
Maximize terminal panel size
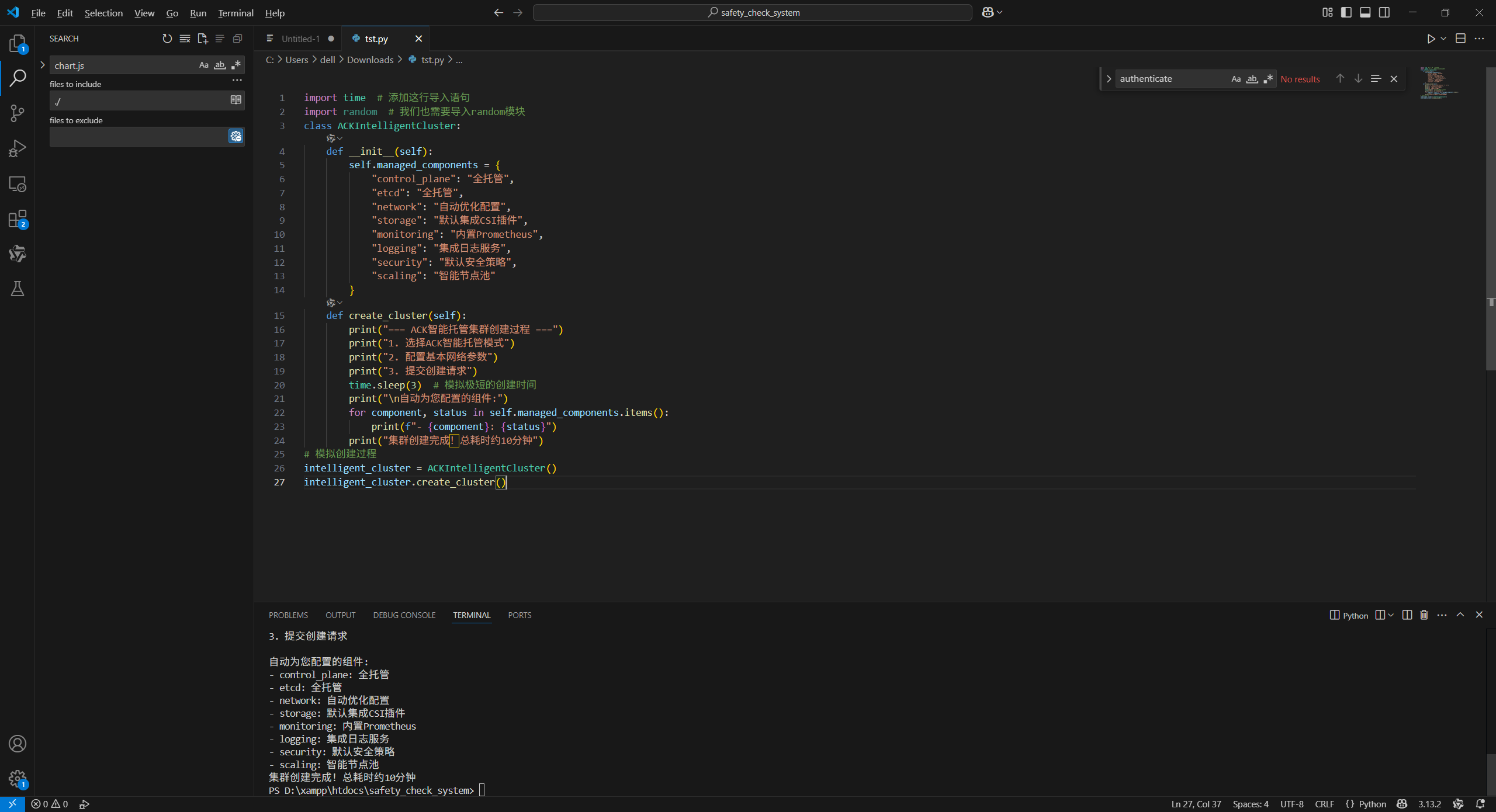point(1460,615)
